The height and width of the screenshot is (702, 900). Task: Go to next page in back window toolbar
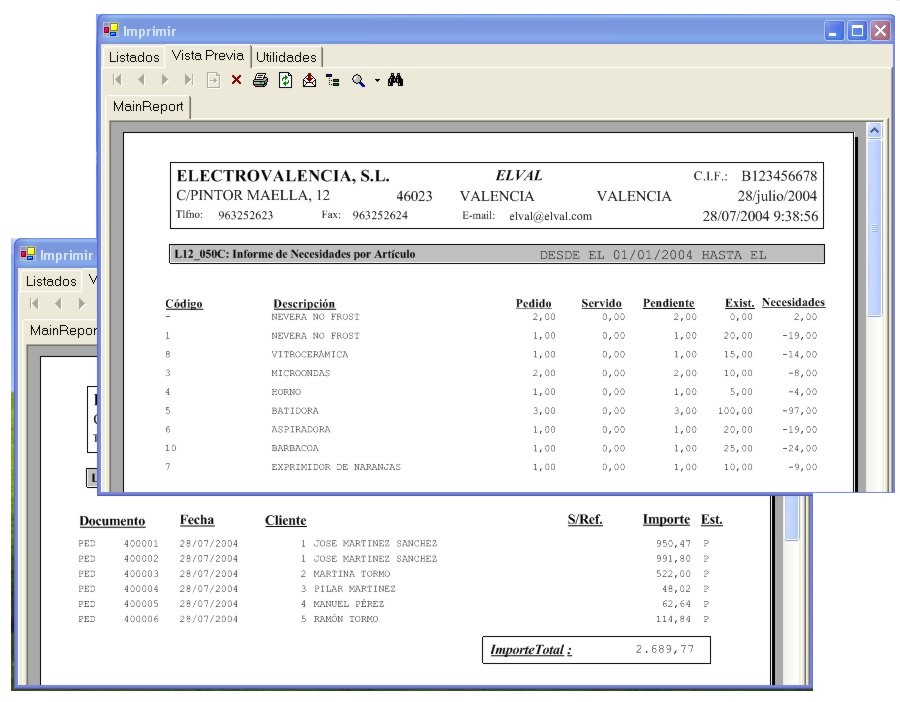click(x=82, y=303)
